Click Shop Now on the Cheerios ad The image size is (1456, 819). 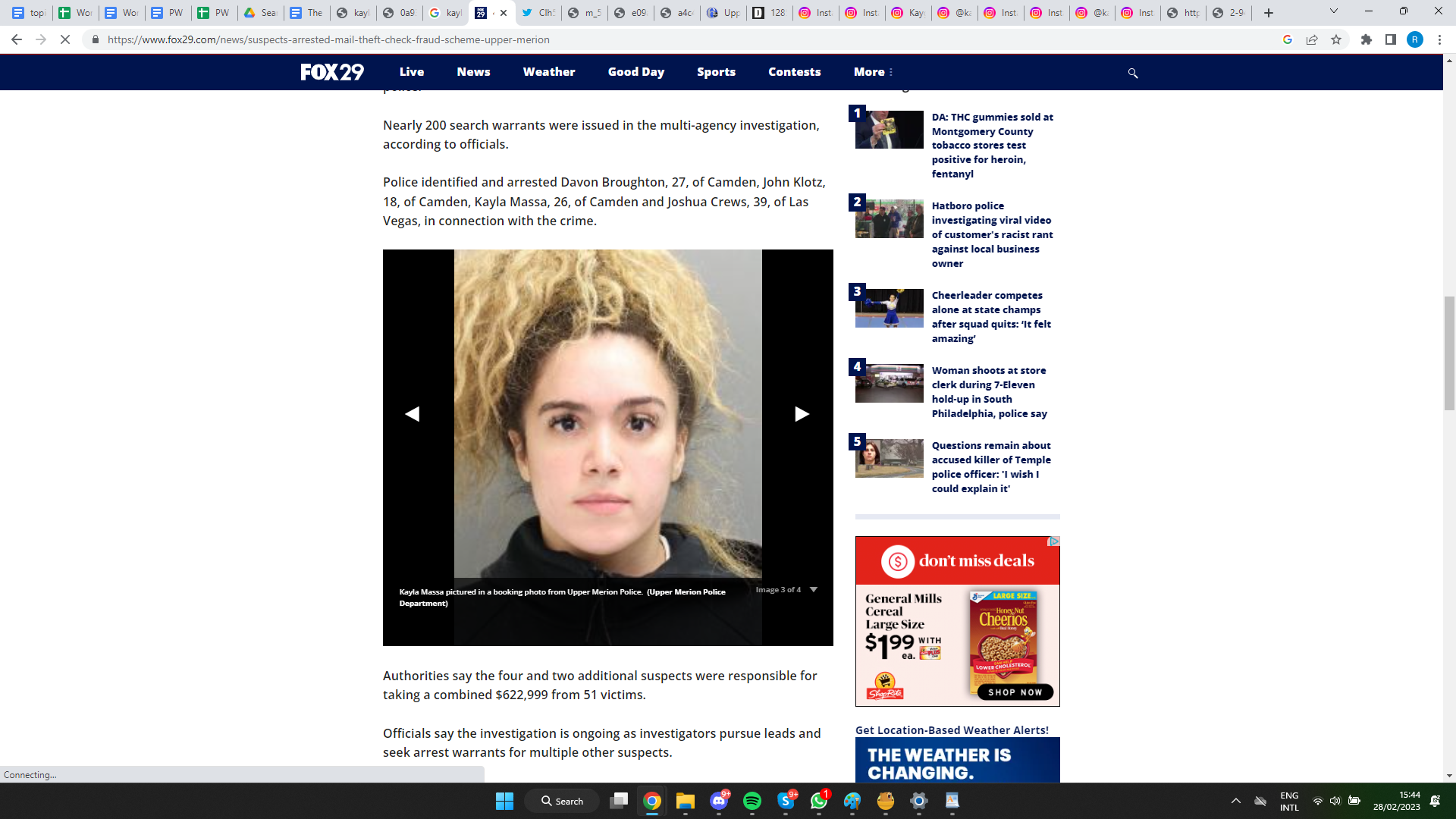[1015, 692]
